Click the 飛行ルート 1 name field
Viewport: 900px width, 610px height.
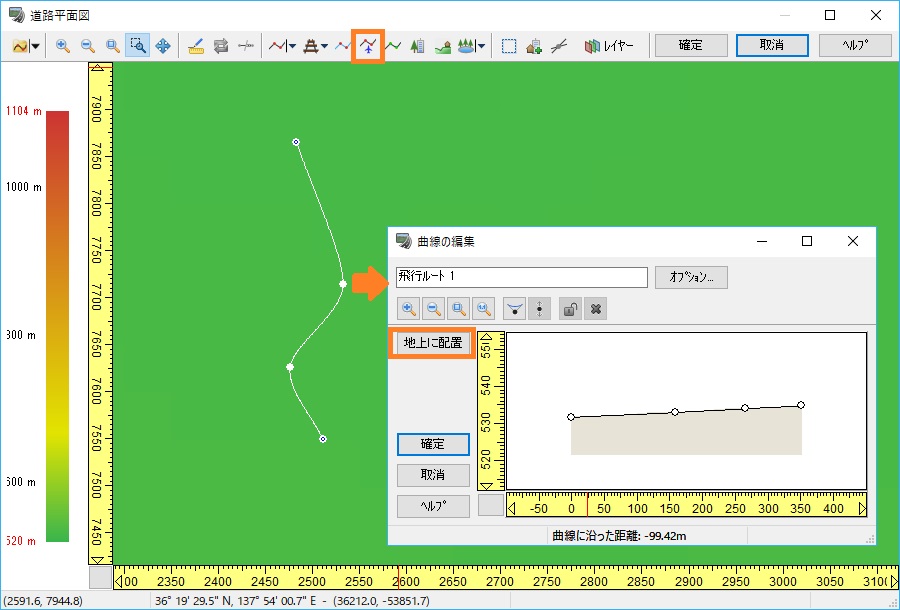(522, 277)
